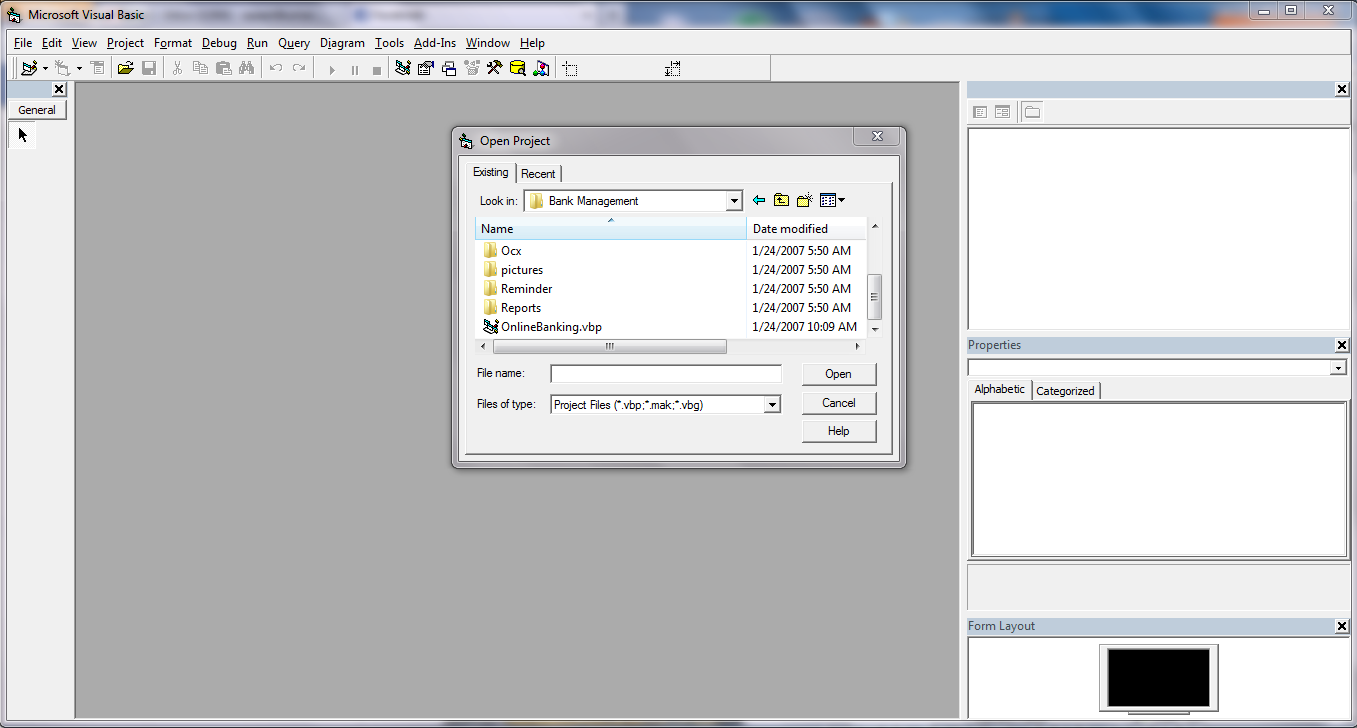Image resolution: width=1357 pixels, height=728 pixels.
Task: Switch to the Existing tab
Action: [491, 172]
